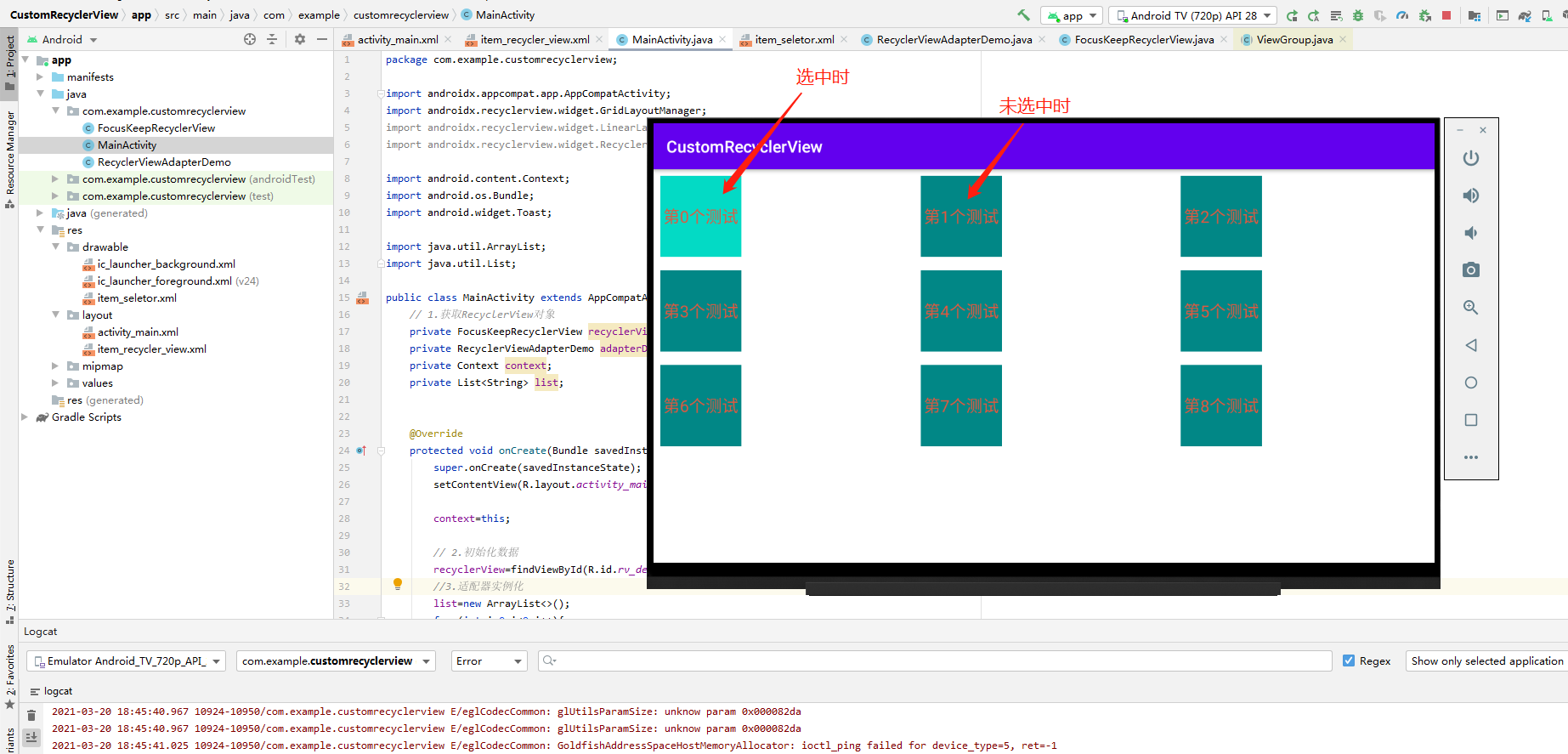The image size is (1568, 754).
Task: Open the Structure side tab
Action: coord(9,591)
